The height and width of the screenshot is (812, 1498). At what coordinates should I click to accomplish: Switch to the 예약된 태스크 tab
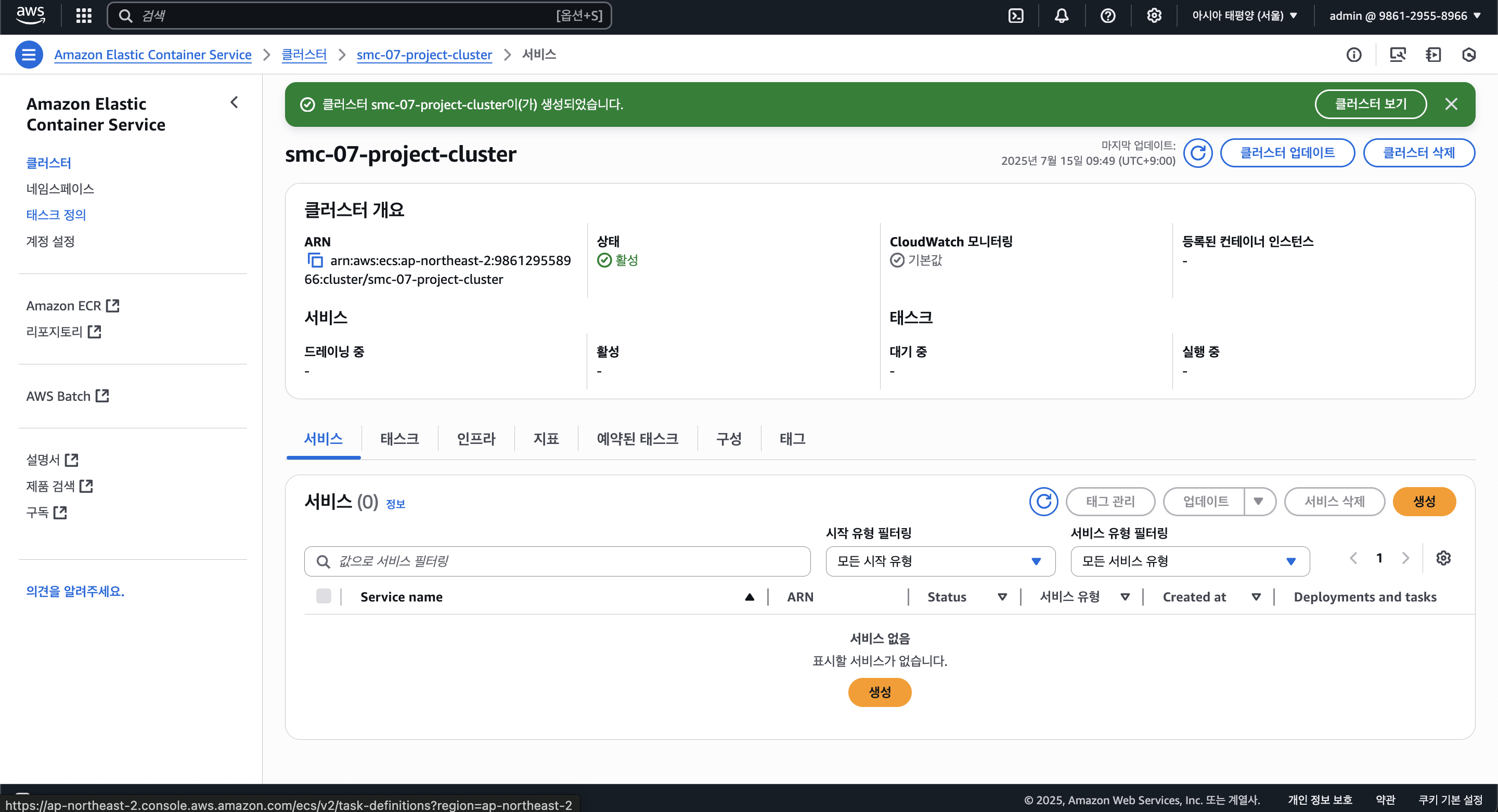tap(637, 439)
